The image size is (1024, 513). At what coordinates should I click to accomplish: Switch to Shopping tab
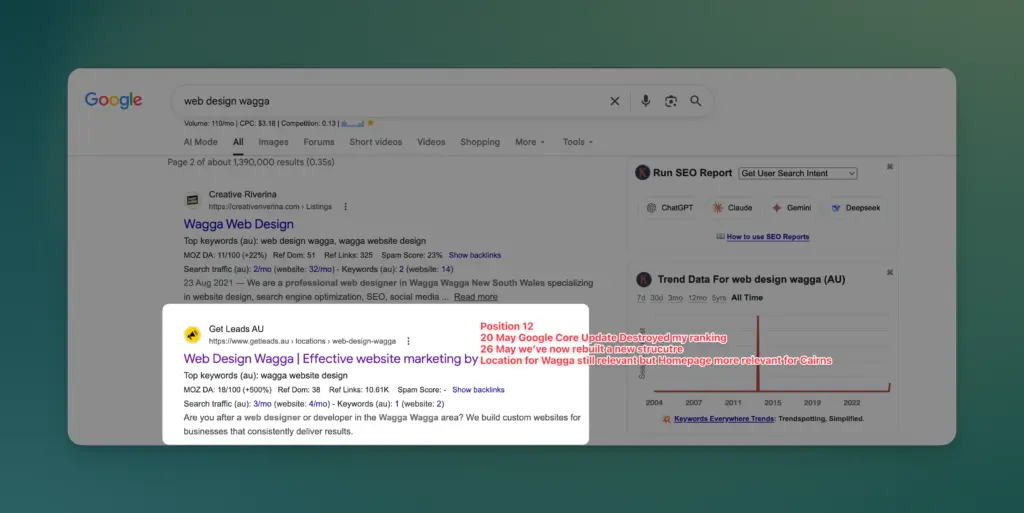(x=480, y=142)
